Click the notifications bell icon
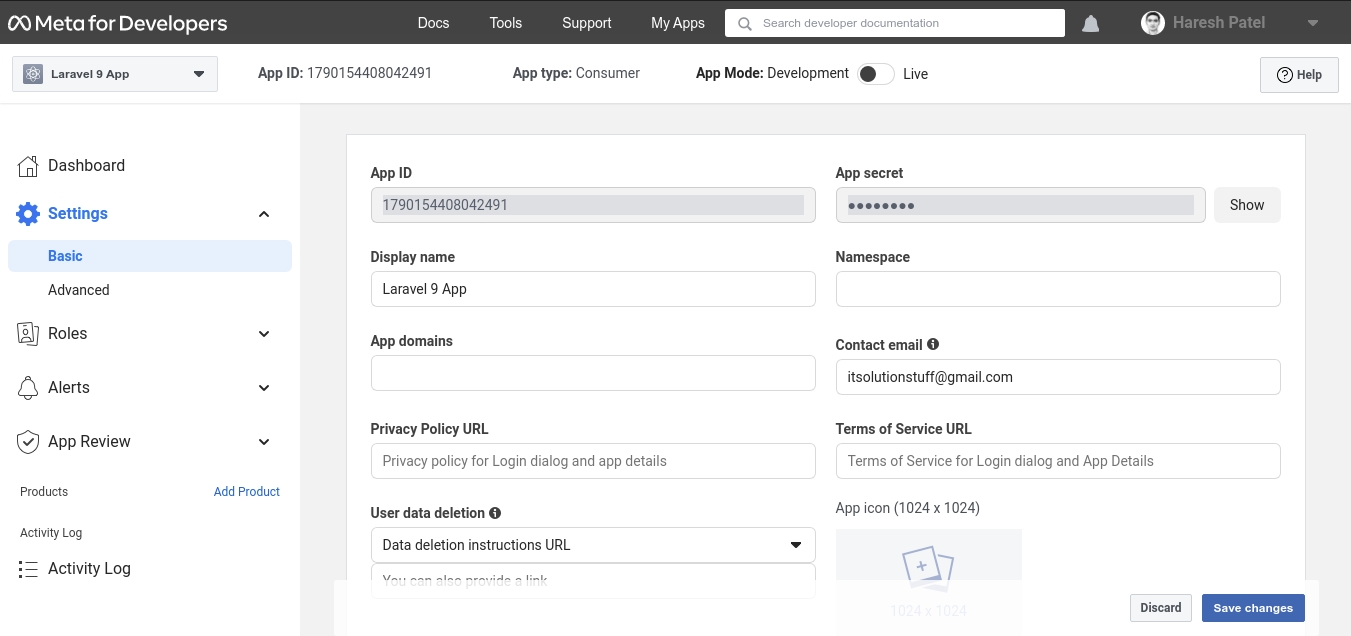Viewport: 1351px width, 636px height. point(1091,23)
